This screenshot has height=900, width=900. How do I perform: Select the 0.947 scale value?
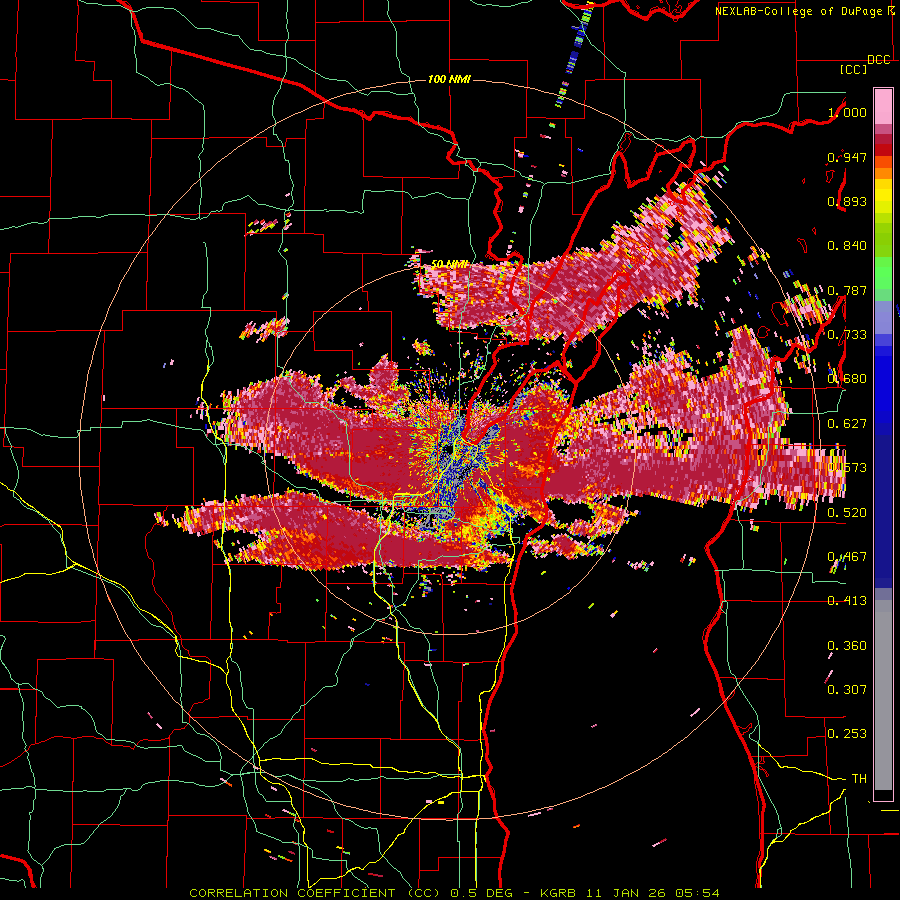(847, 157)
